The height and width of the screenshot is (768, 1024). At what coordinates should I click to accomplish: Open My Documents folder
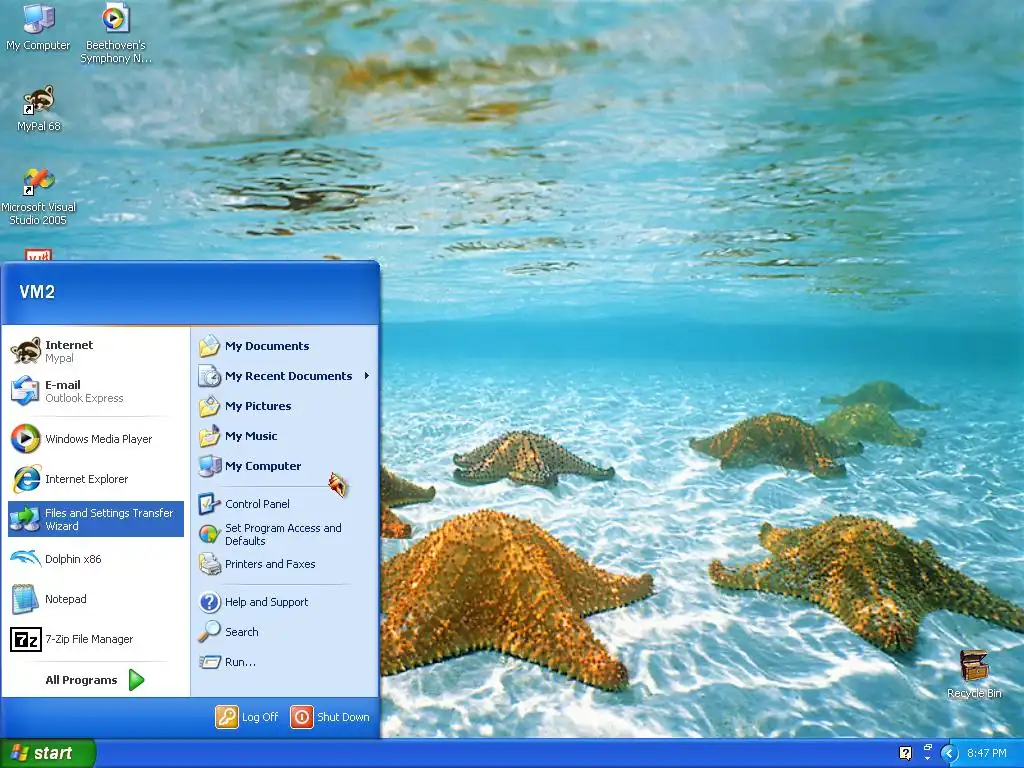point(284,346)
